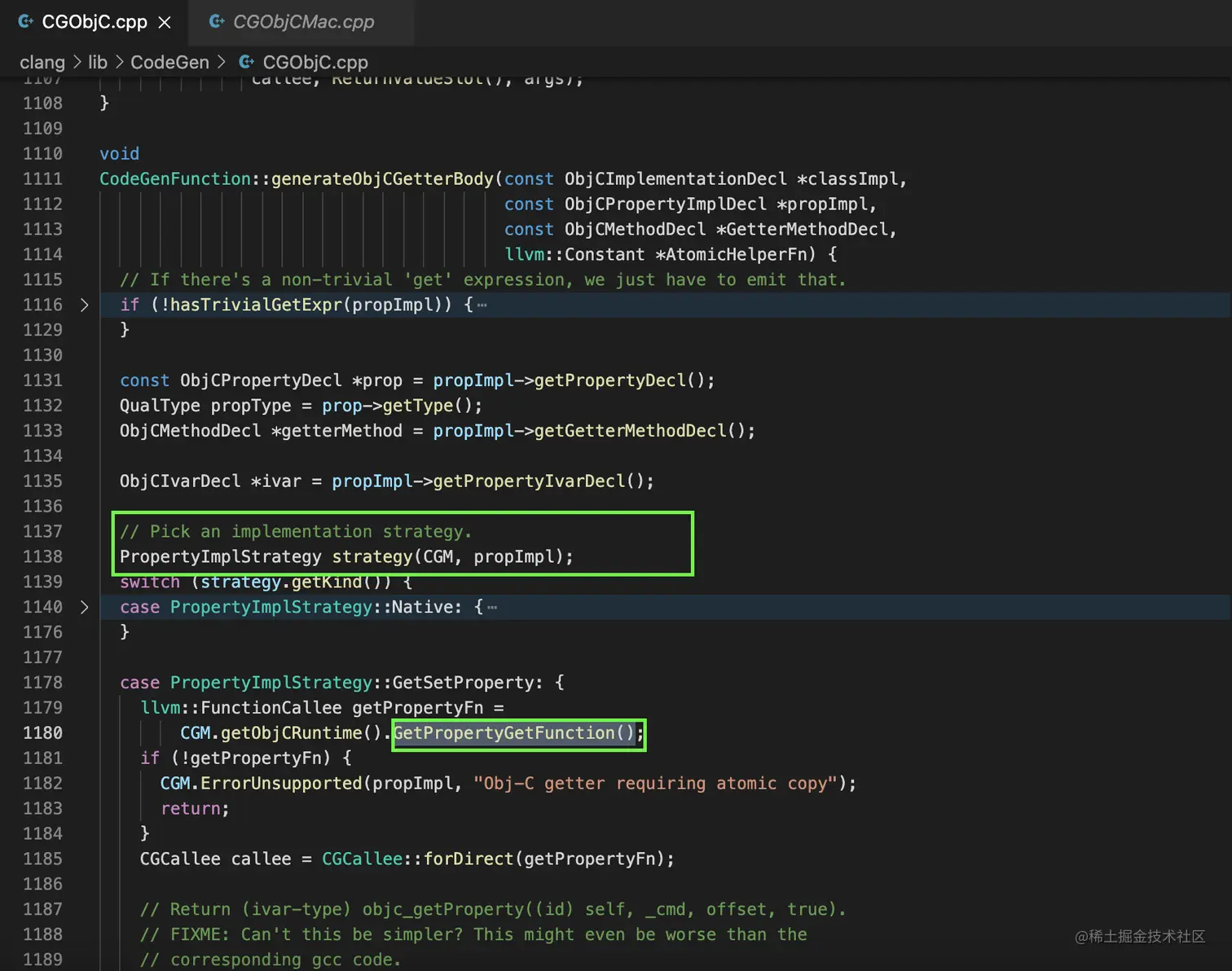
Task: Collapse the code block at line 1116
Action: (x=85, y=305)
